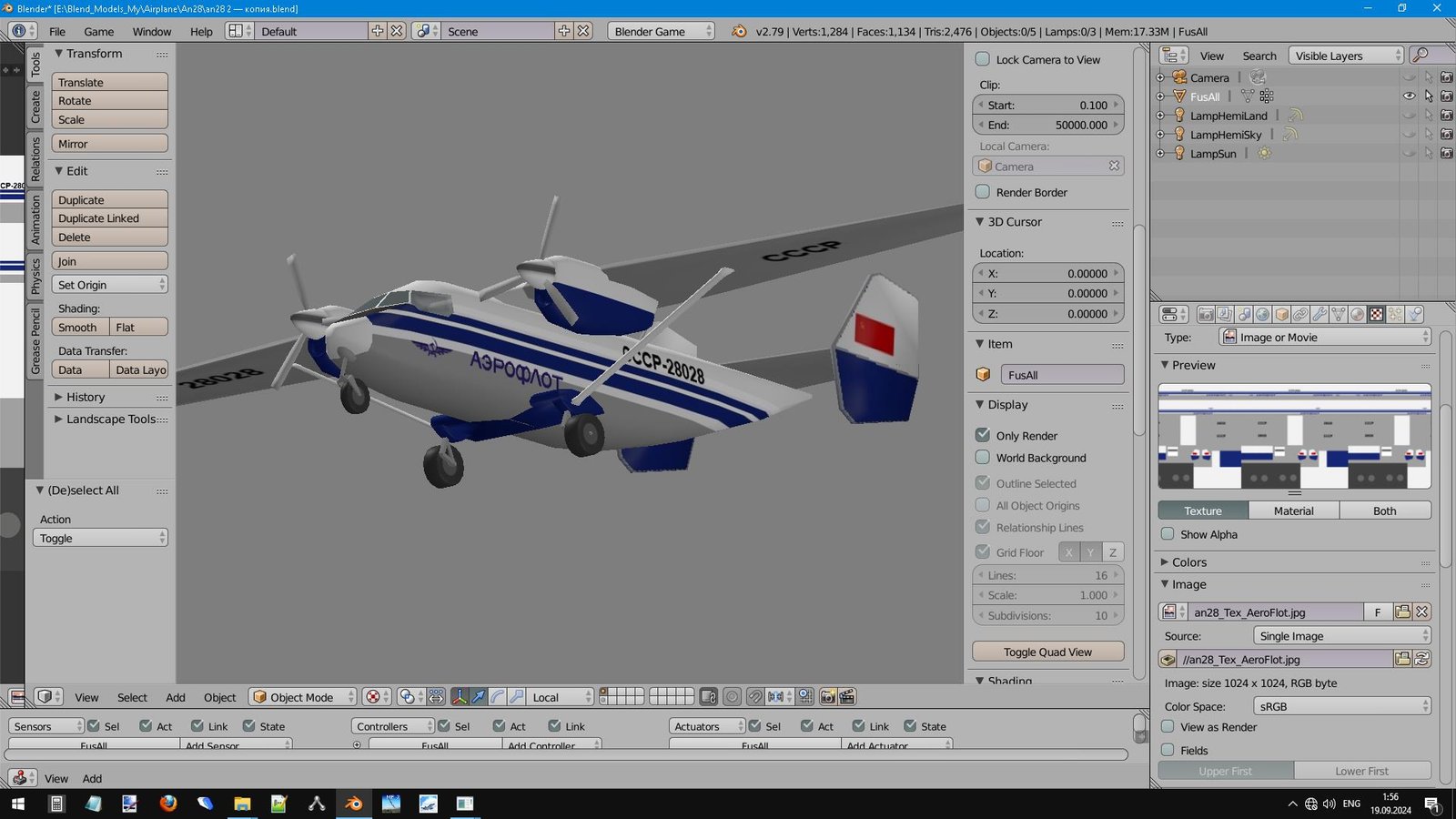Click the Duplicate Linked button
The image size is (1456, 819).
coord(110,218)
